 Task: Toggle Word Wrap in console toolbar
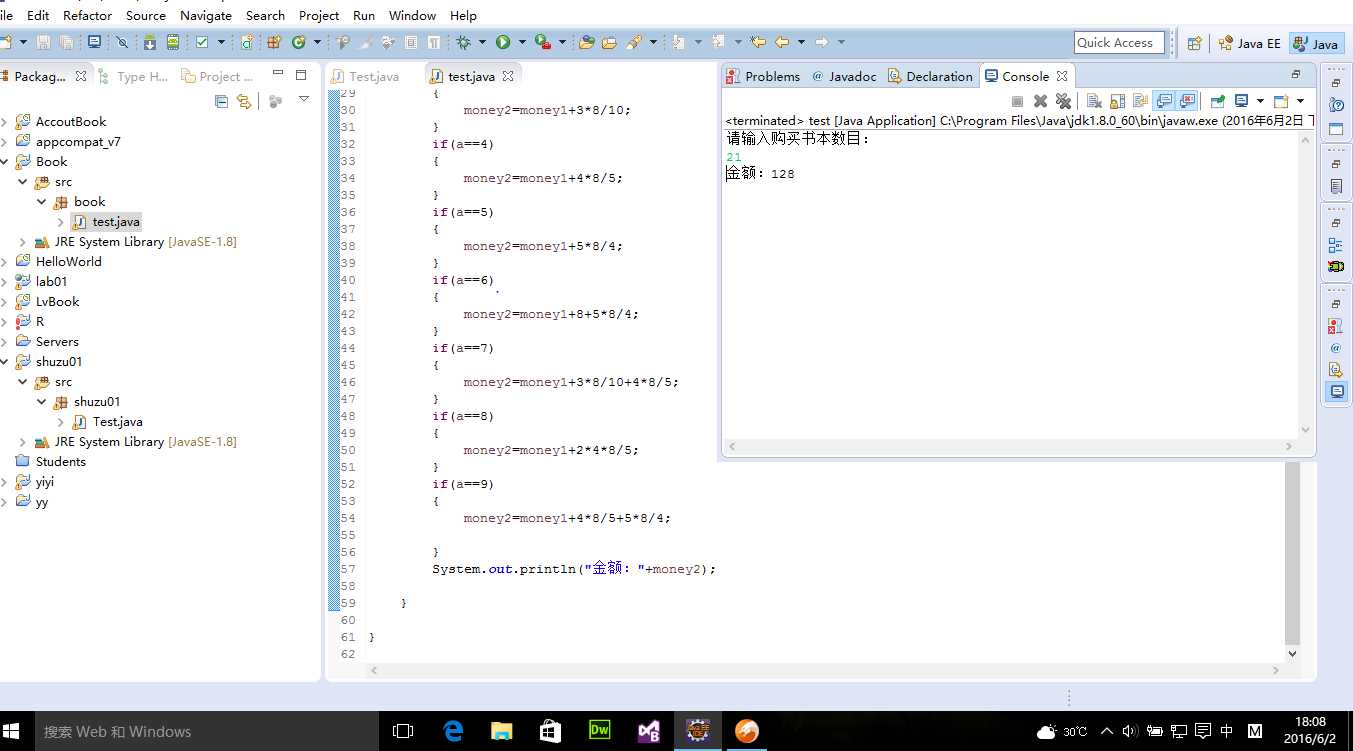[1140, 101]
